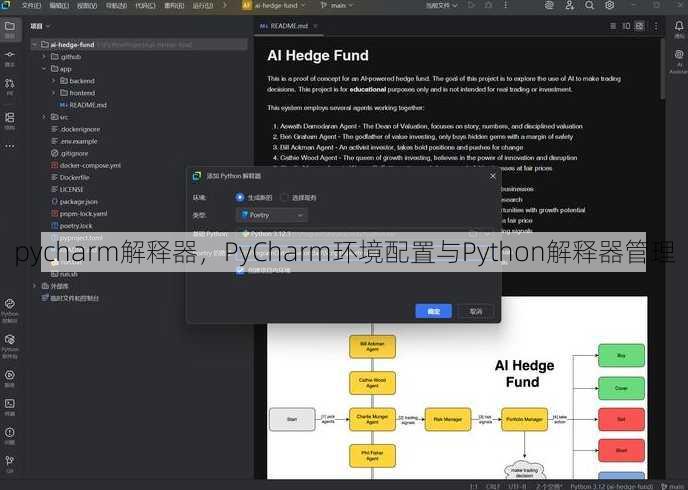Show more tool windows ellipsis icon
This screenshot has width=688, height=490.
[10, 146]
